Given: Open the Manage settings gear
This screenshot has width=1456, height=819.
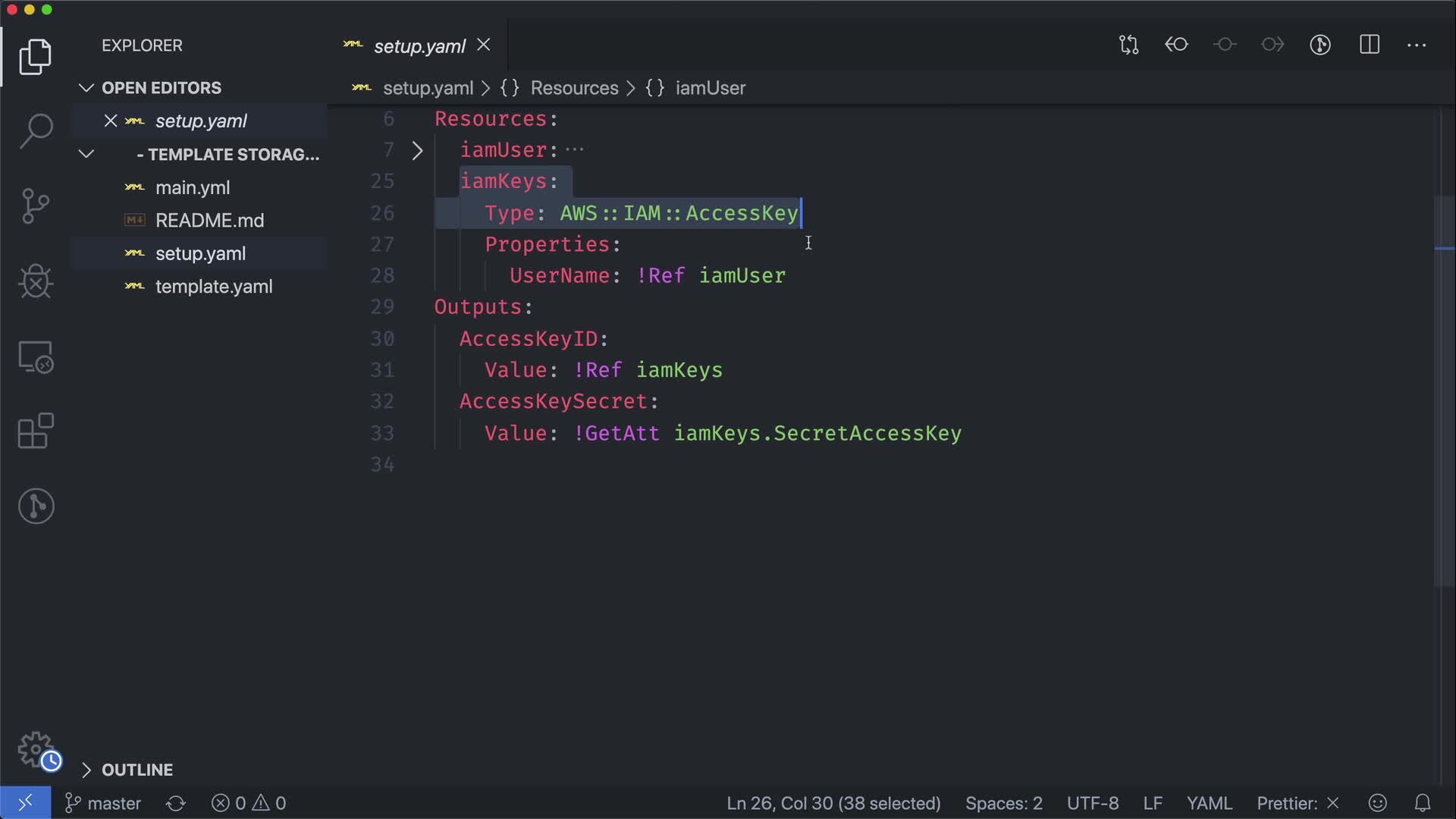Looking at the screenshot, I should pos(36,749).
